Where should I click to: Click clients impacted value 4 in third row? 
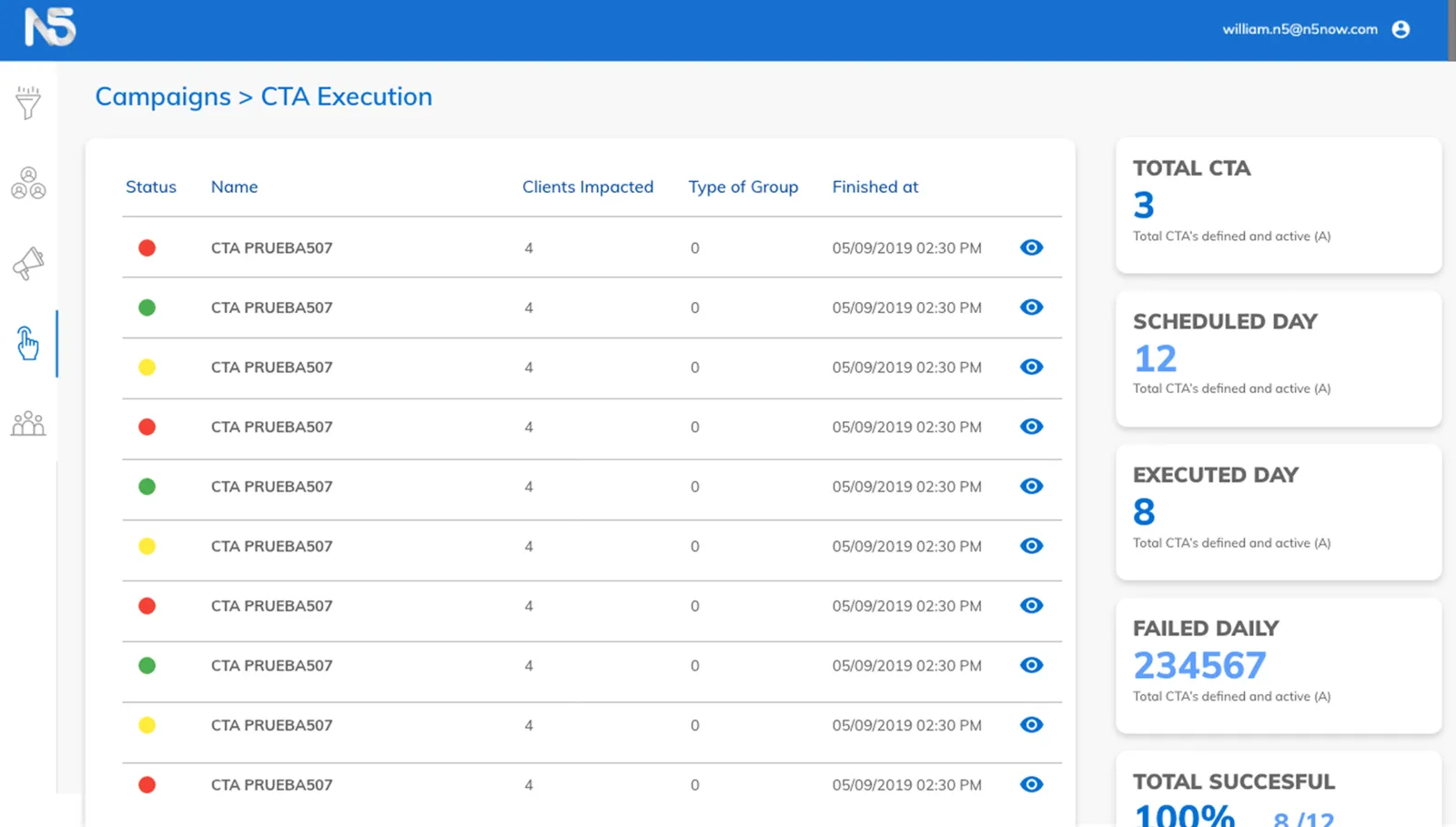click(x=529, y=368)
